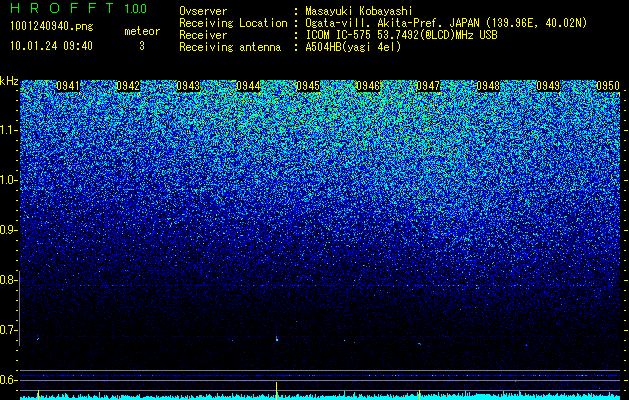Screen dimensions: 629x400
Task: Click the 0942 time marker
Action: click(128, 86)
